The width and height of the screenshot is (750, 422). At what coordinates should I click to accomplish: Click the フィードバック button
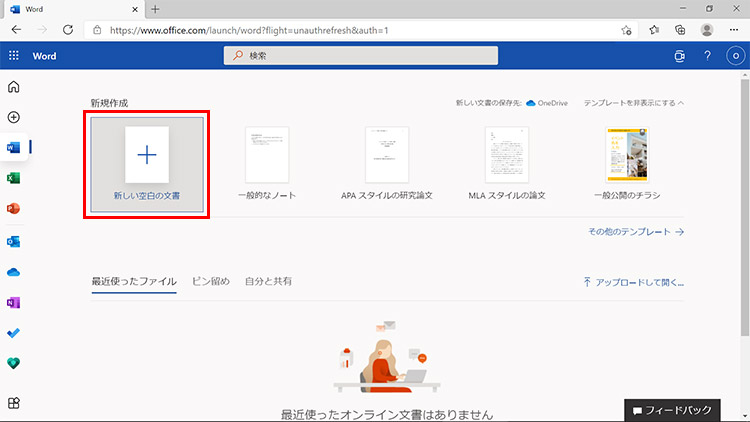tap(685, 410)
